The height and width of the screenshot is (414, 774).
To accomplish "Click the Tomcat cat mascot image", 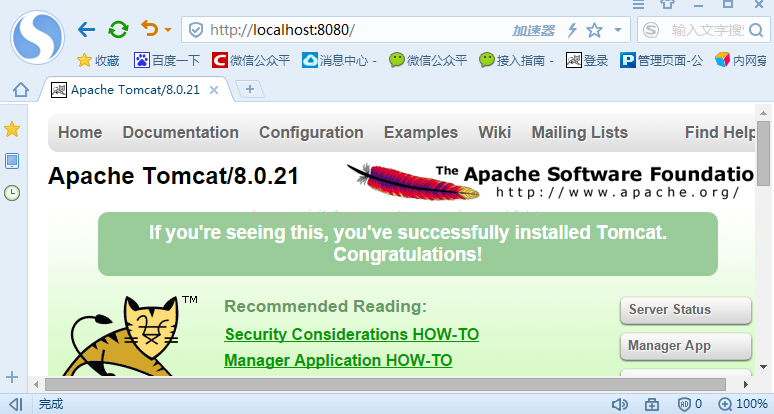I will [131, 336].
